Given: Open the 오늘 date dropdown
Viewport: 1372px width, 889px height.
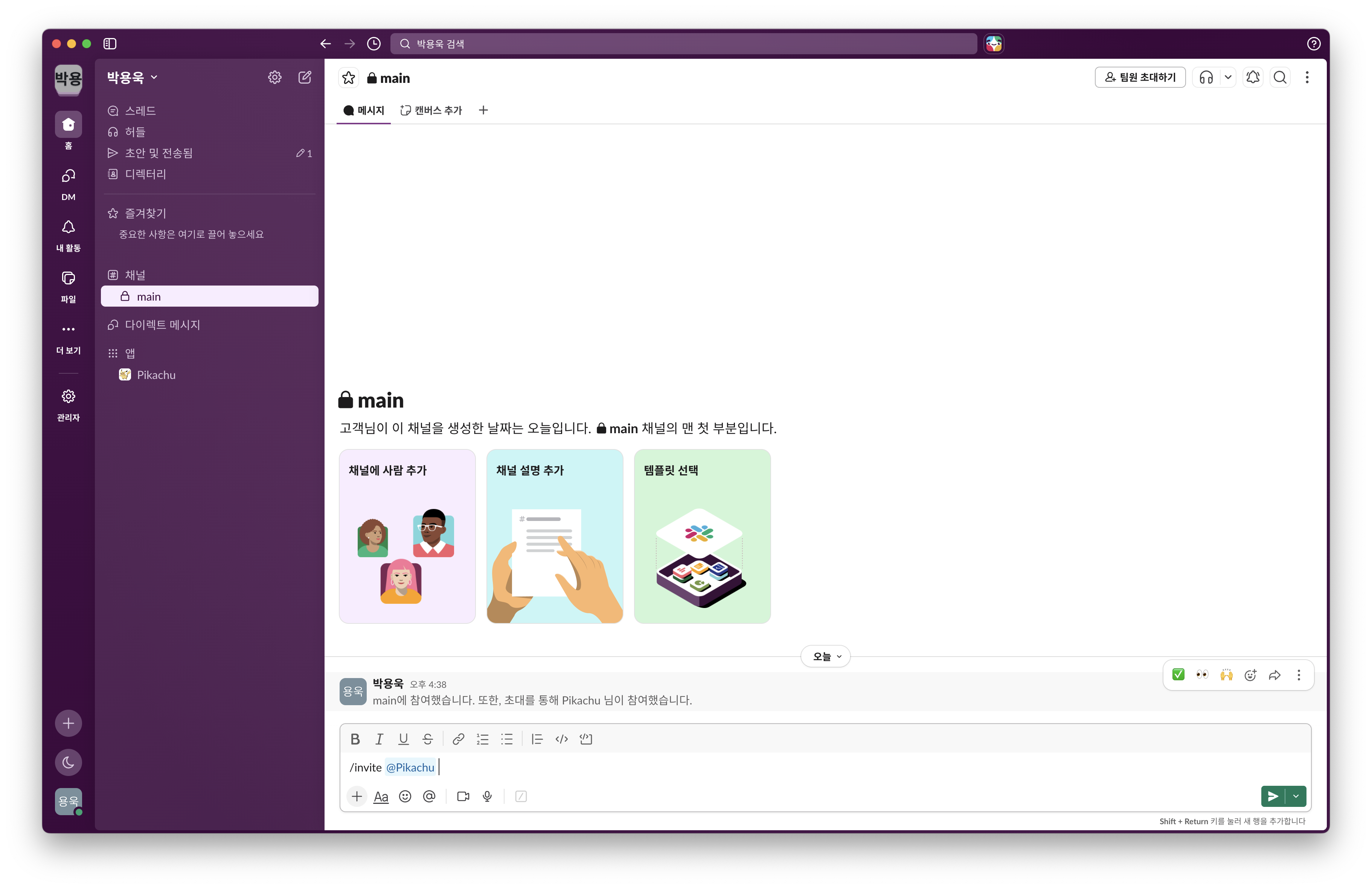Looking at the screenshot, I should pos(826,657).
